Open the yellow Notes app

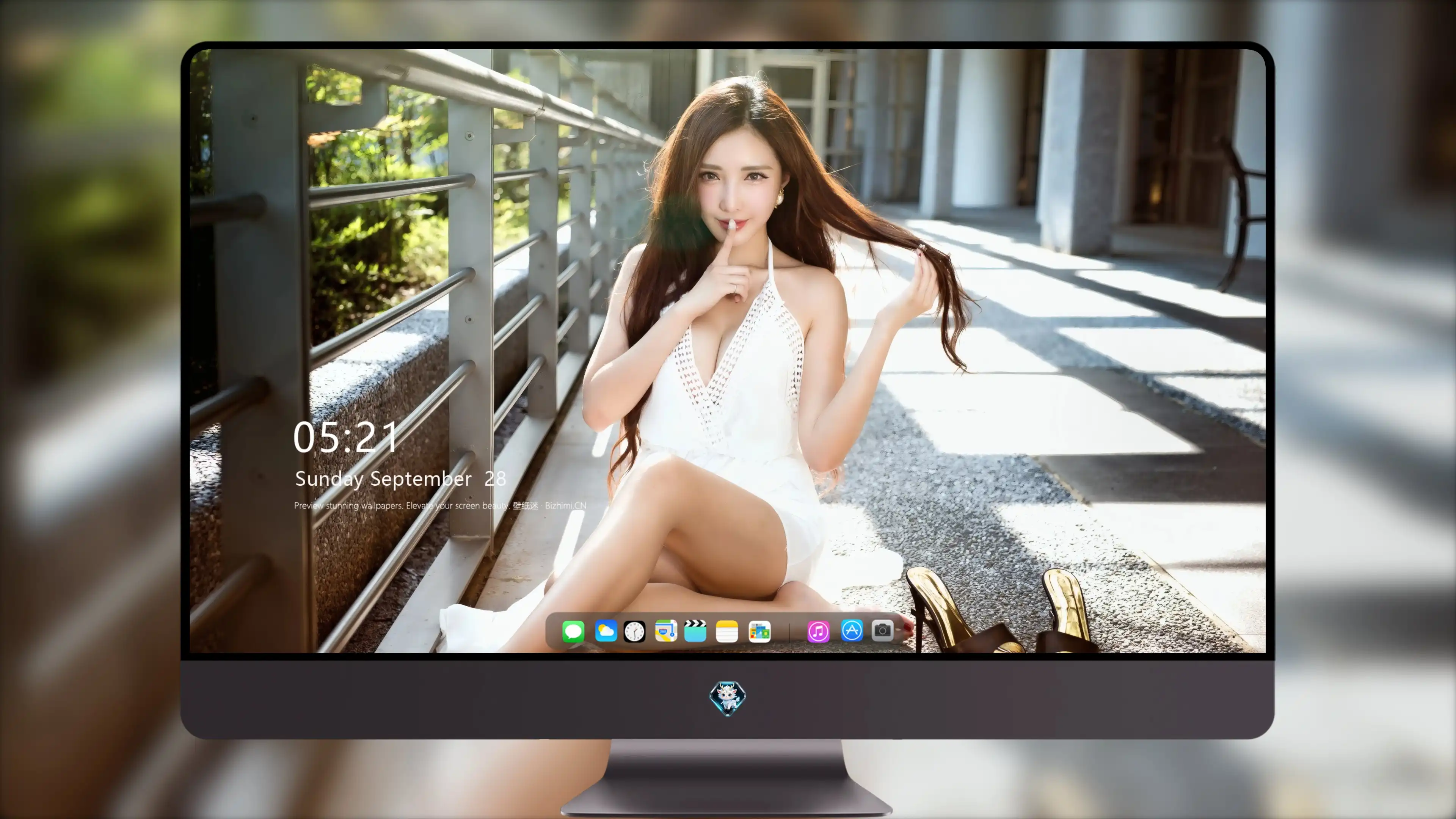pos(727,631)
